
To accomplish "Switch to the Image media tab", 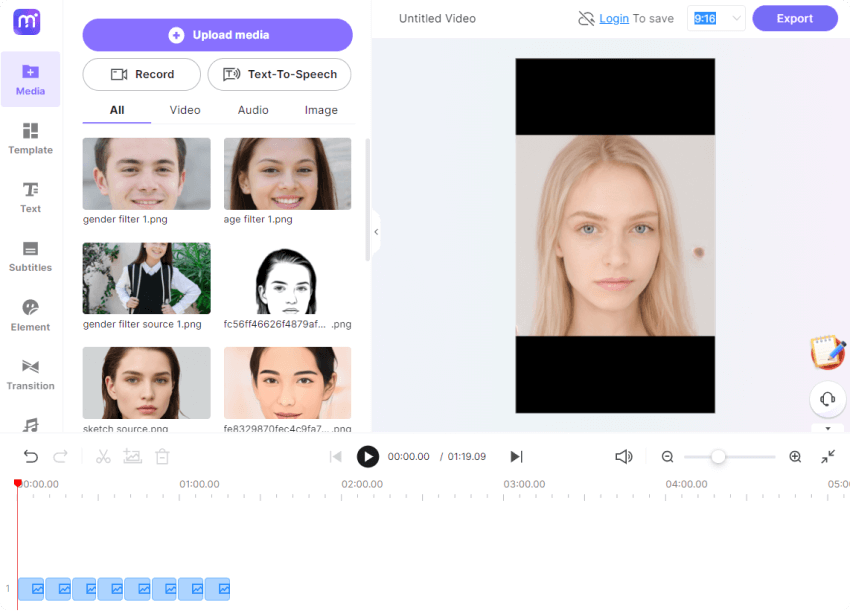I will tap(320, 110).
